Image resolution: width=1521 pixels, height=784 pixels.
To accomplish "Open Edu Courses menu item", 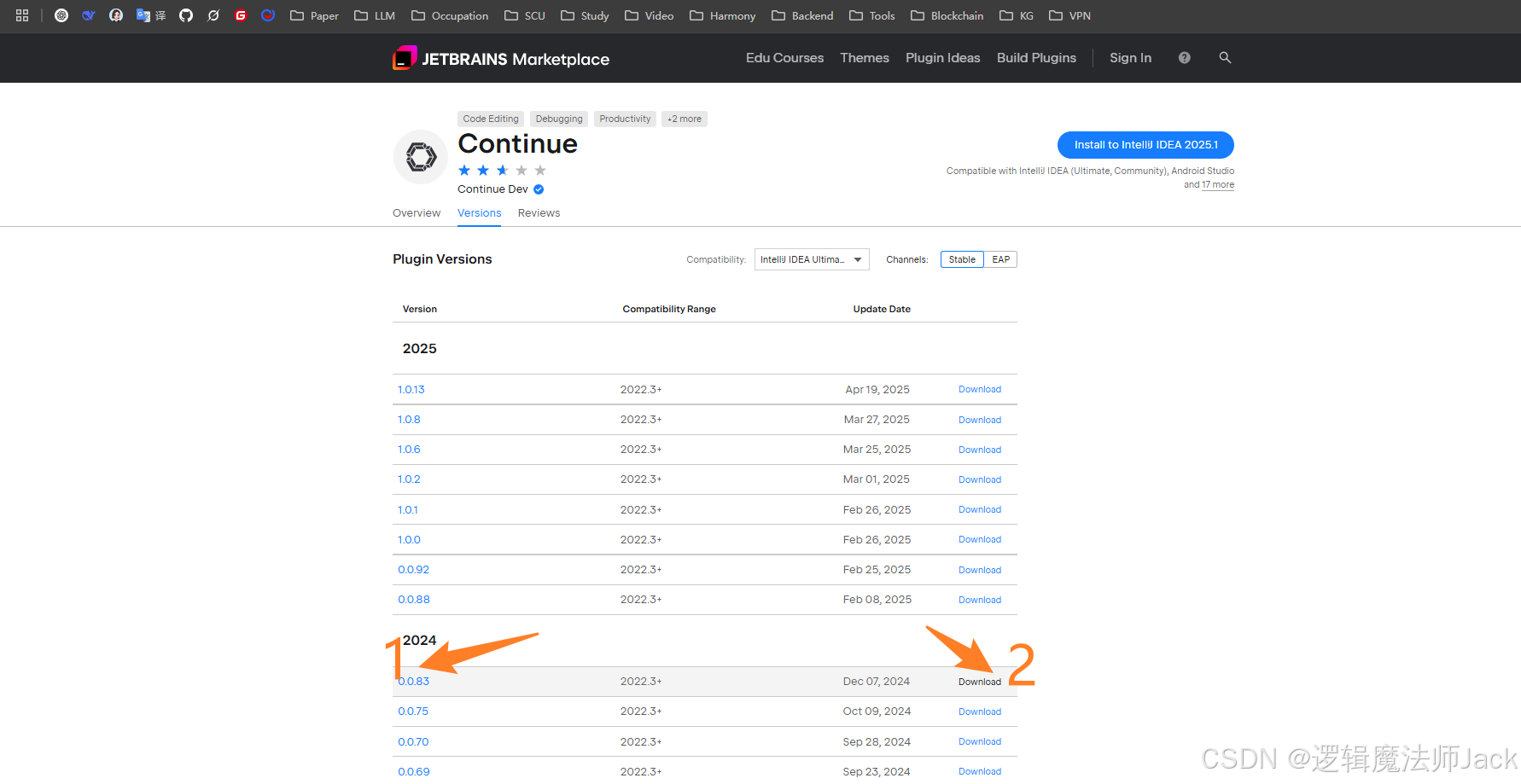I will [784, 58].
